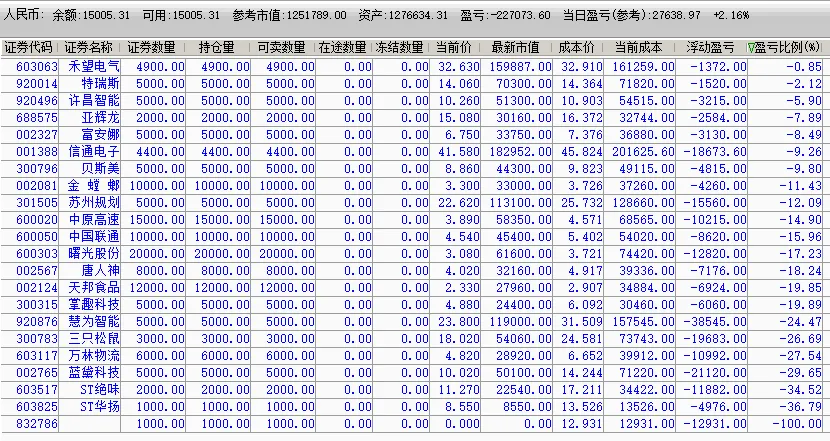Select the 亚辉龙 stock name

[x=100, y=118]
